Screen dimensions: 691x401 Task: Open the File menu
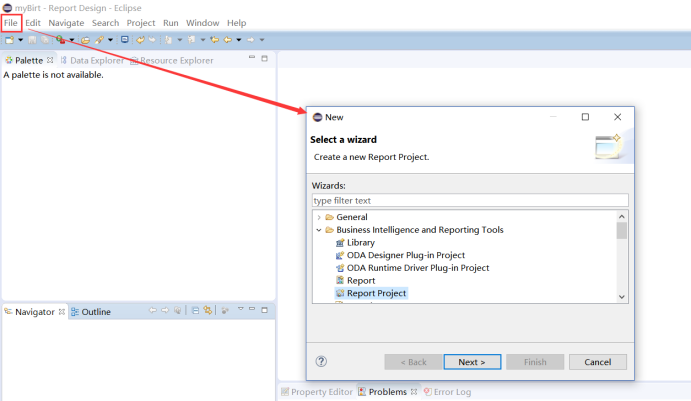click(11, 23)
